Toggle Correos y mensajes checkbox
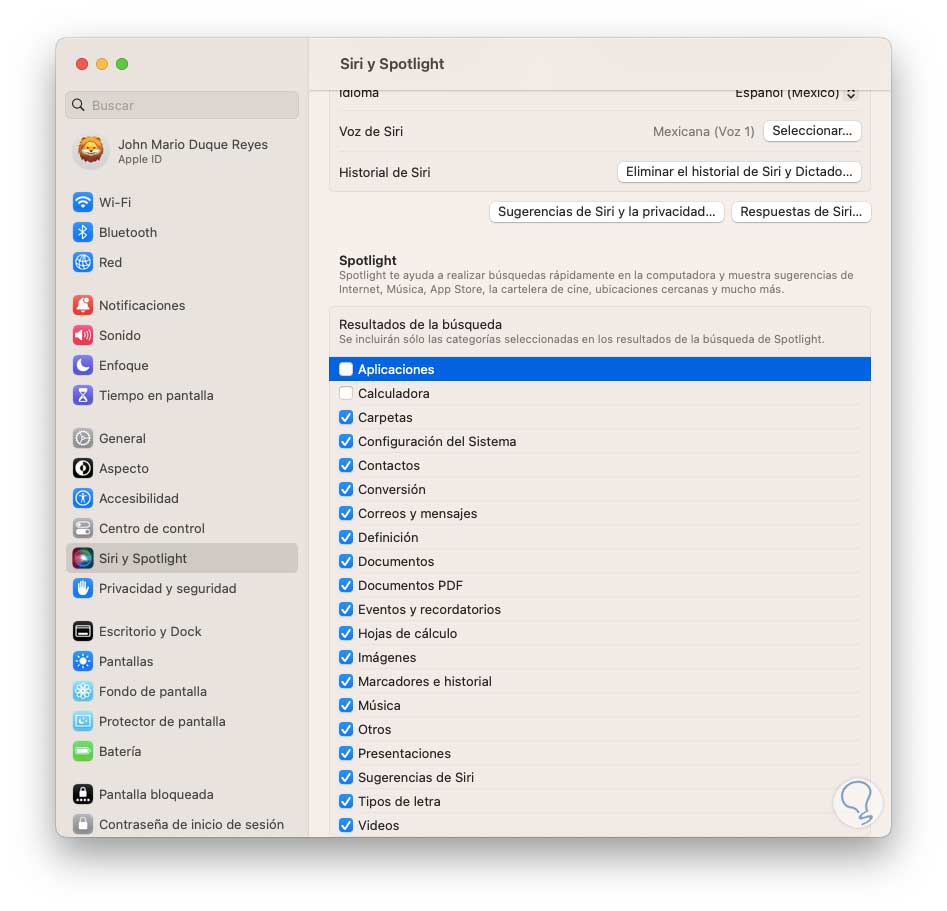This screenshot has height=911, width=947. click(x=346, y=513)
